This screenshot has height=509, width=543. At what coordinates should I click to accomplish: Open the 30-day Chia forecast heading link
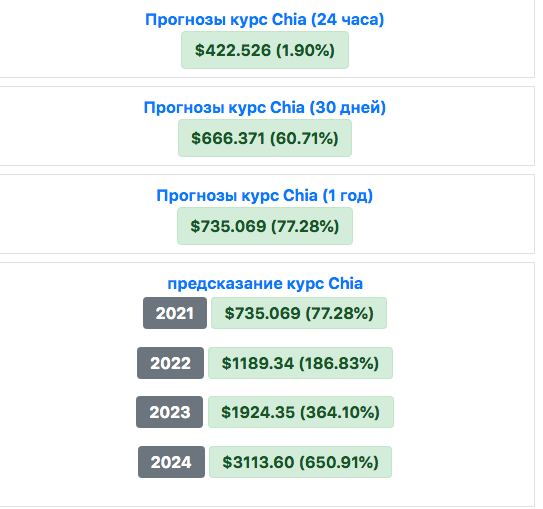pyautogui.click(x=265, y=107)
